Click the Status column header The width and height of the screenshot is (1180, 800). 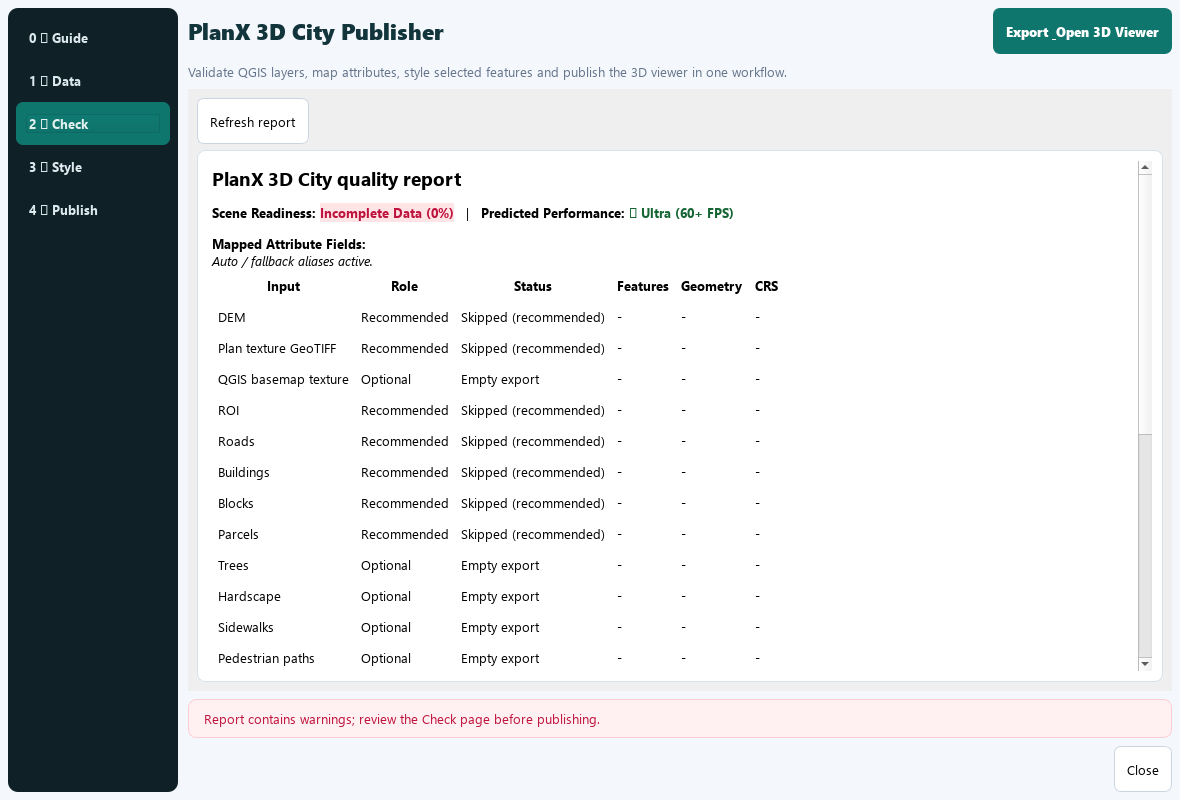tap(533, 286)
